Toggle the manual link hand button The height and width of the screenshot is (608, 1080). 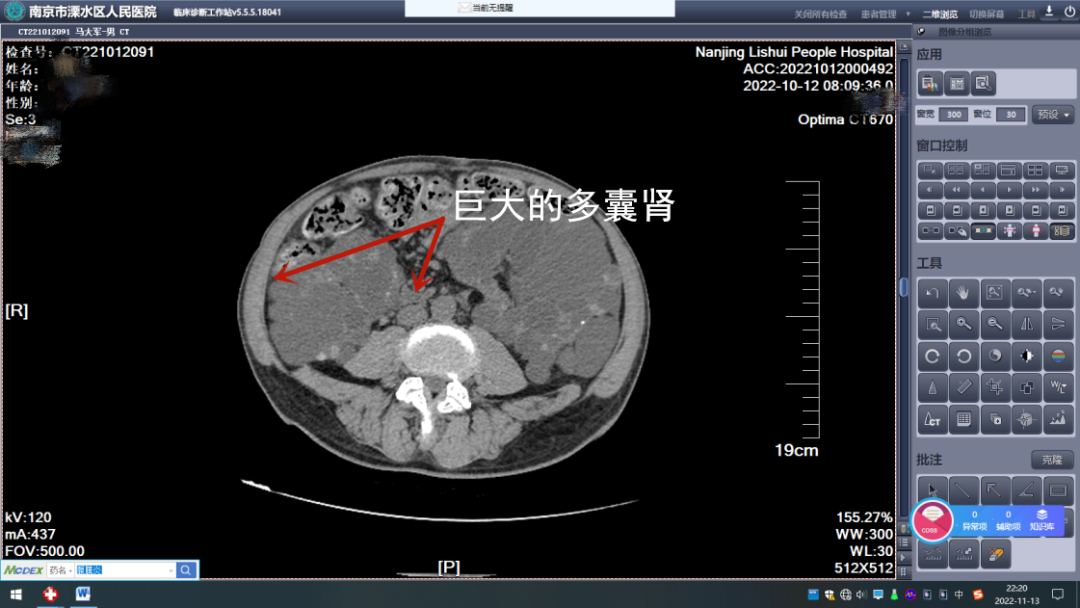(957, 231)
